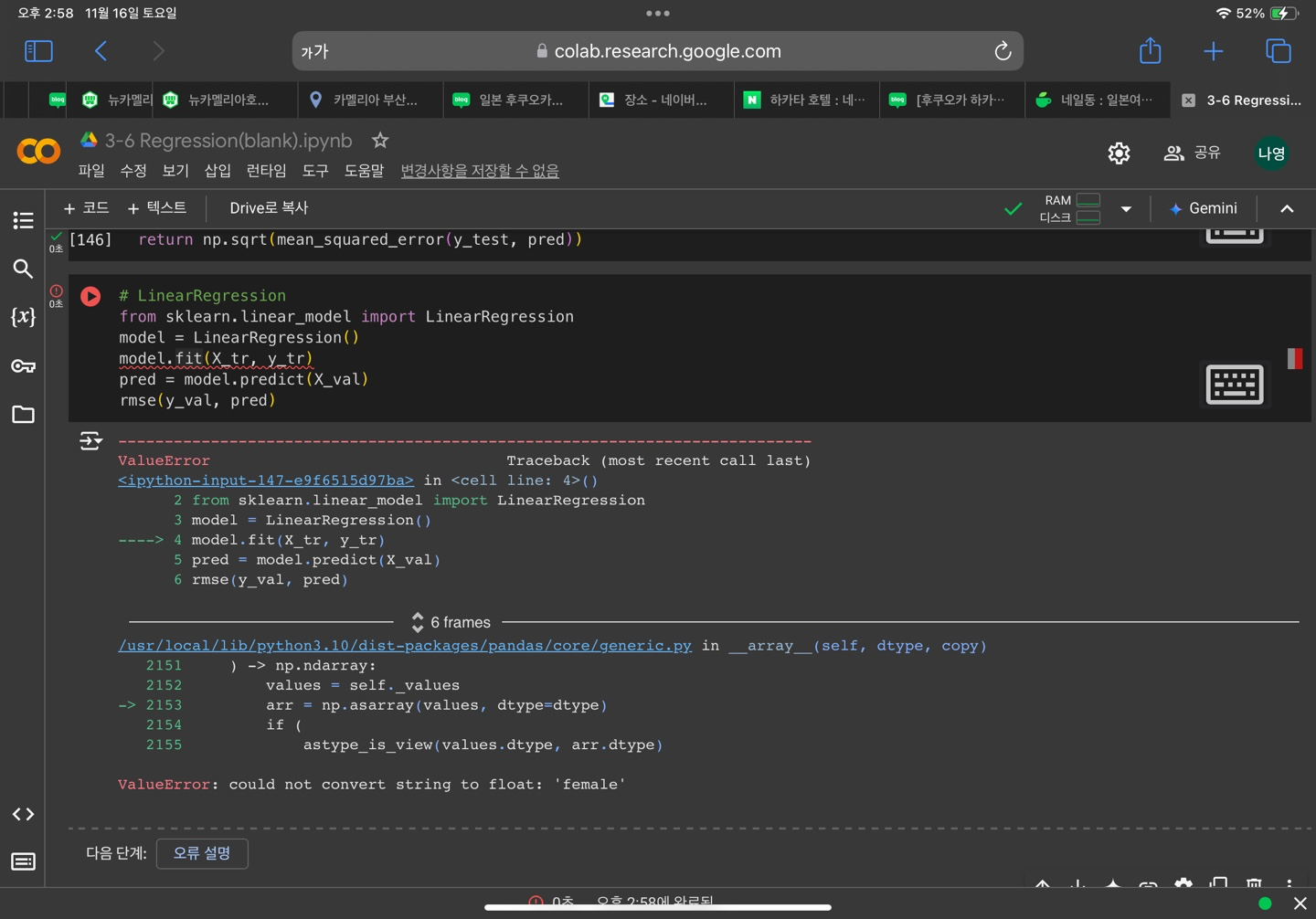Switch to the 하카타 호텔 tab
This screenshot has width=1316, height=919.
point(807,100)
